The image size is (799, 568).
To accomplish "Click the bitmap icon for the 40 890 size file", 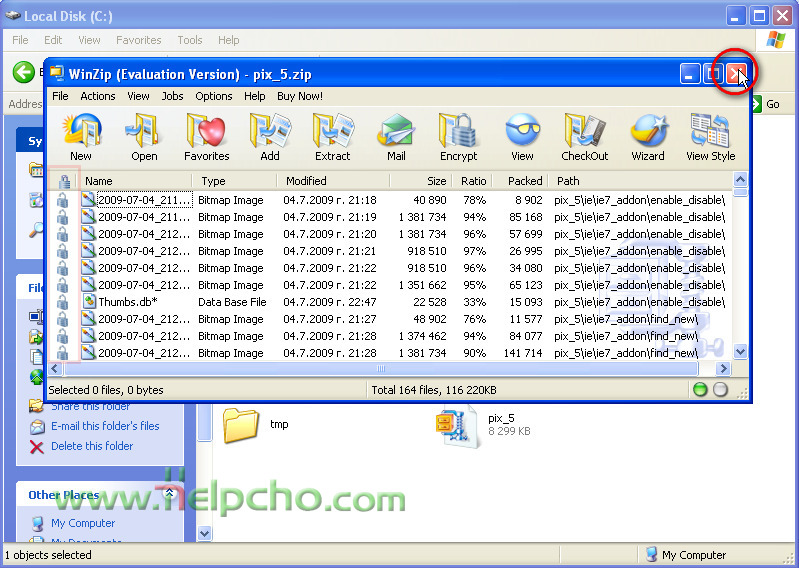I will pyautogui.click(x=89, y=200).
